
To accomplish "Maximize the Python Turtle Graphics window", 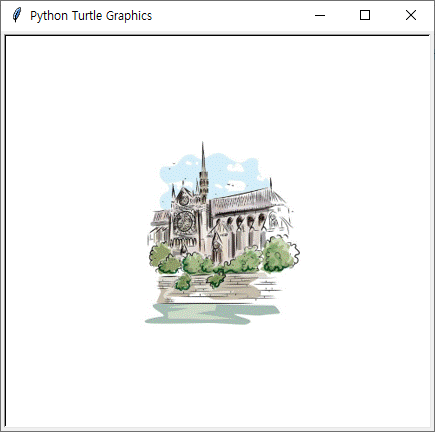I will pyautogui.click(x=365, y=15).
